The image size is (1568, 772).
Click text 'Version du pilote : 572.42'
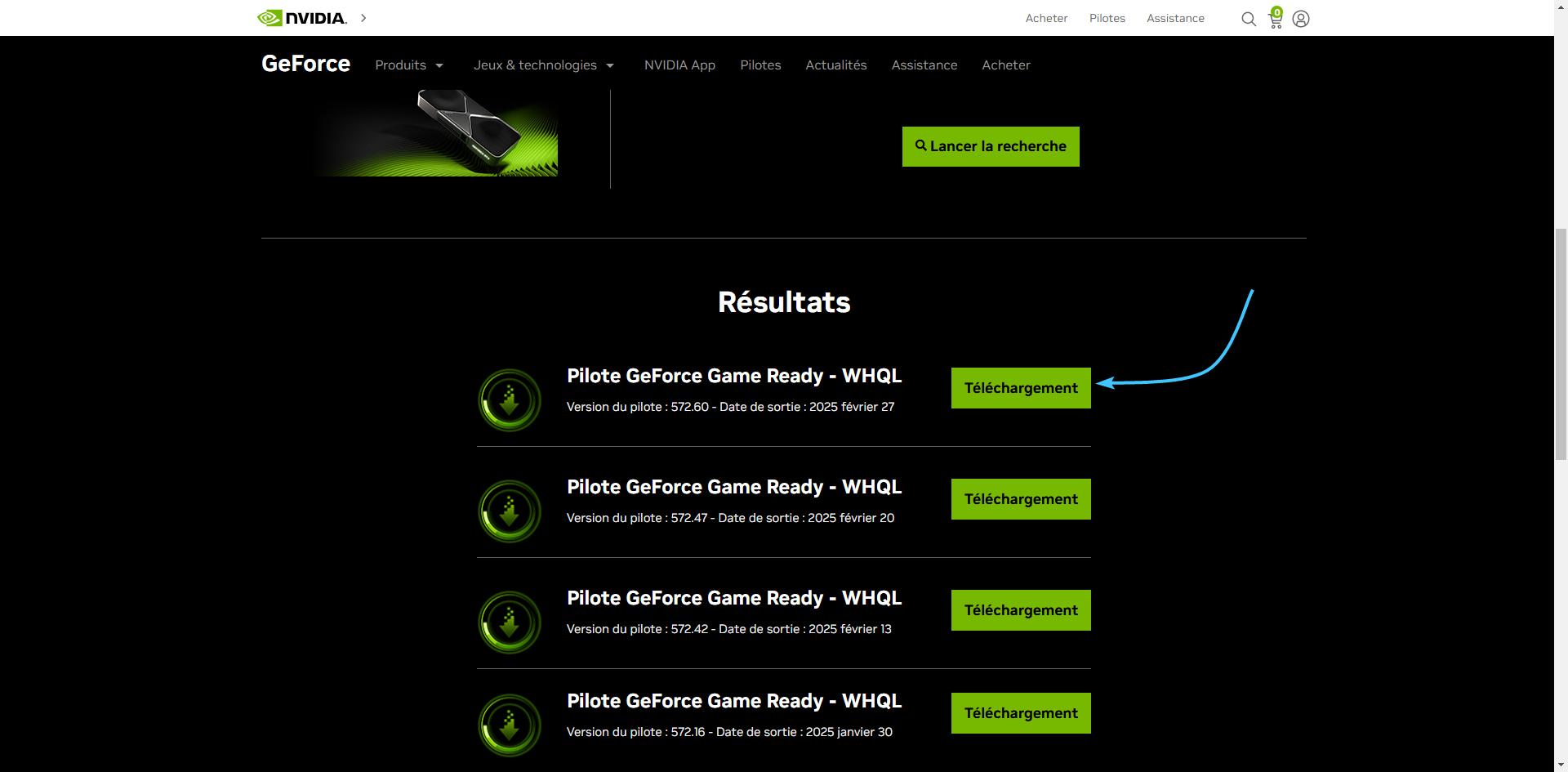pyautogui.click(x=638, y=629)
